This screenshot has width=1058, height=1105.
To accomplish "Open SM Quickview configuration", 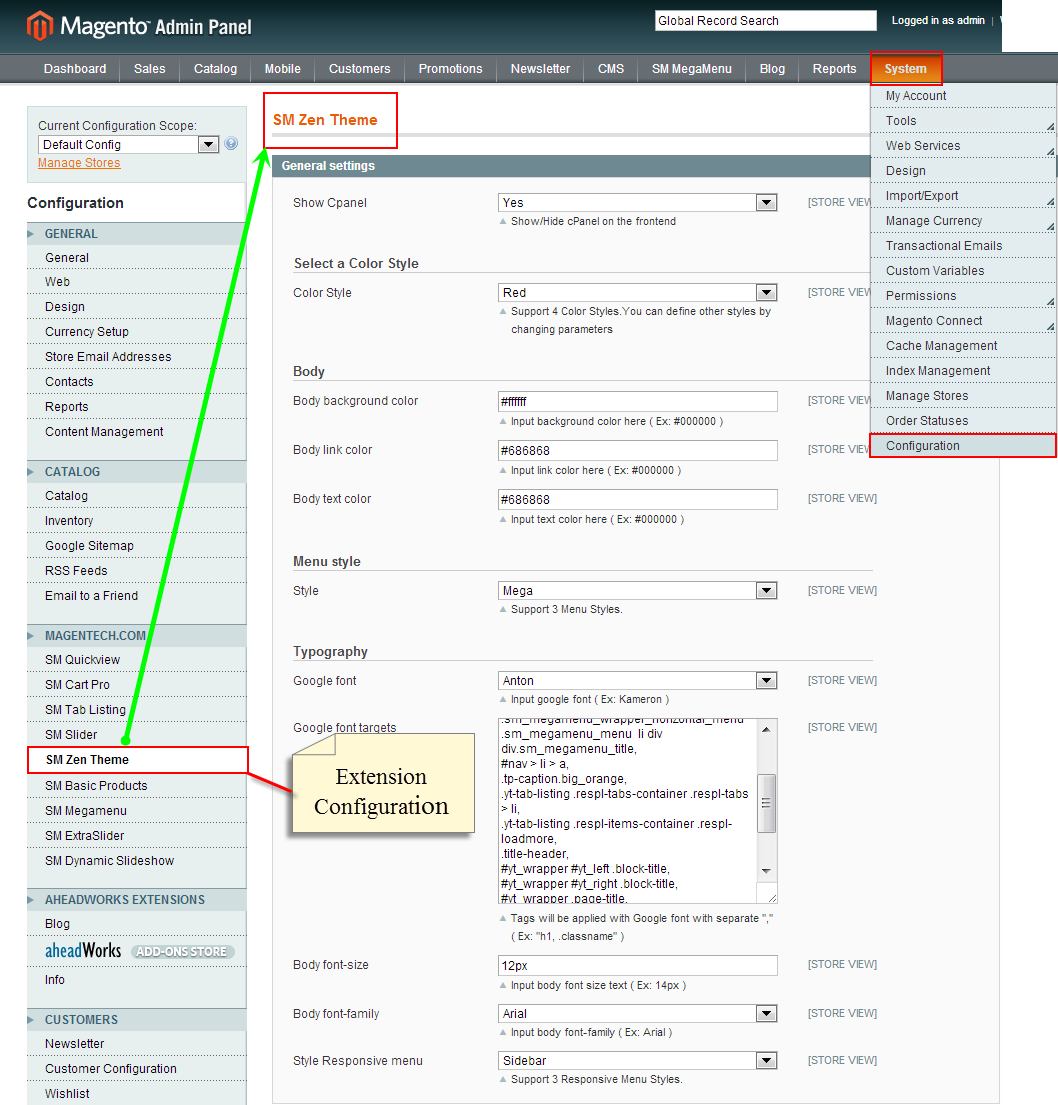I will tap(137, 660).
